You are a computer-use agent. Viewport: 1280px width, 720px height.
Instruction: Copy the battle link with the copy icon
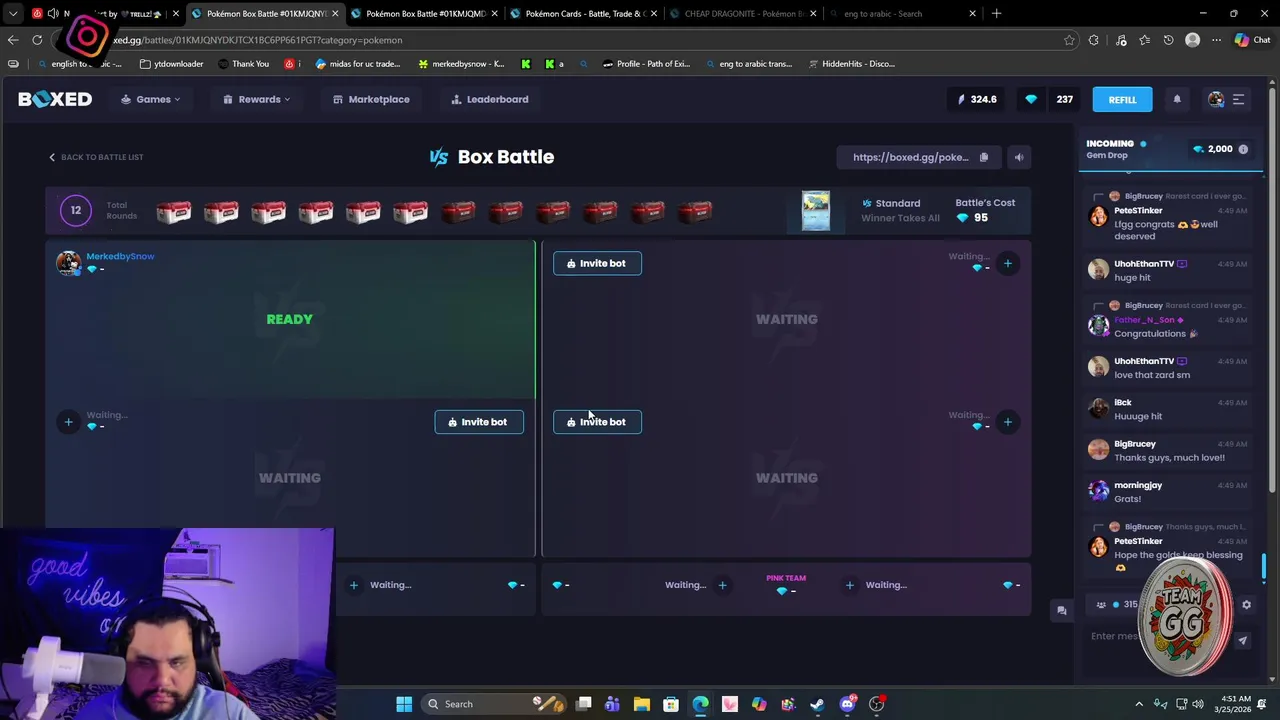pos(983,157)
